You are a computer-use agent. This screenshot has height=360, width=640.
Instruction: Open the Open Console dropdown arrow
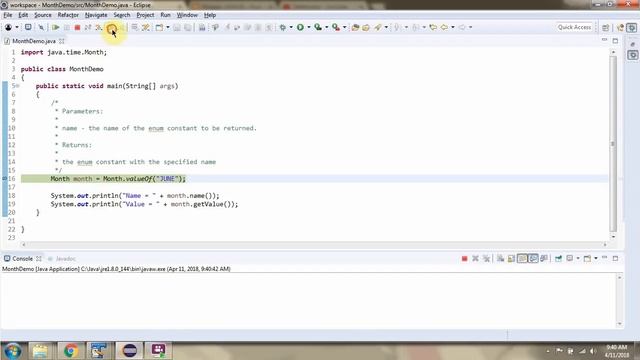[x=596, y=258]
